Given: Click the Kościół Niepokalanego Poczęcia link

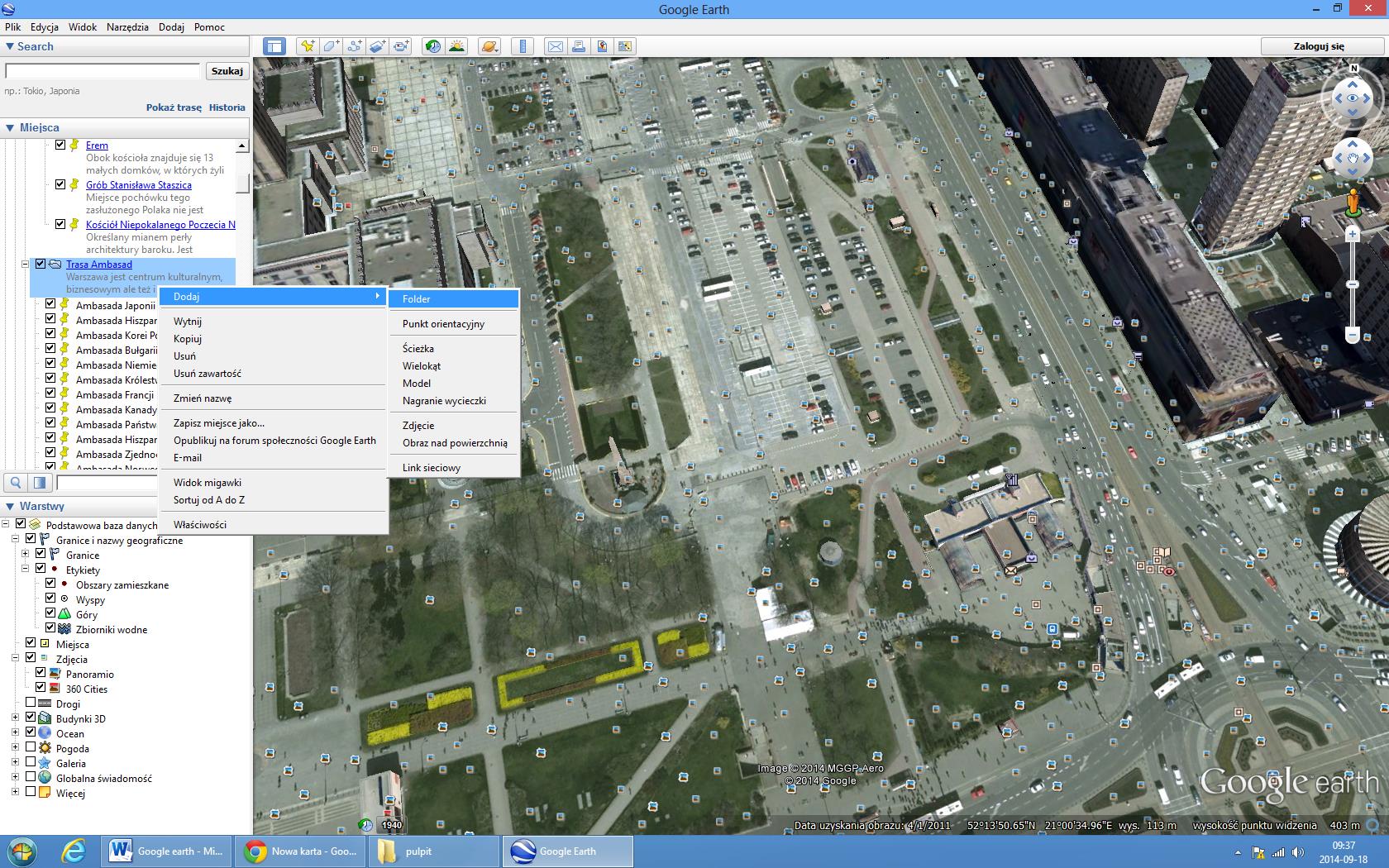Looking at the screenshot, I should [x=160, y=225].
